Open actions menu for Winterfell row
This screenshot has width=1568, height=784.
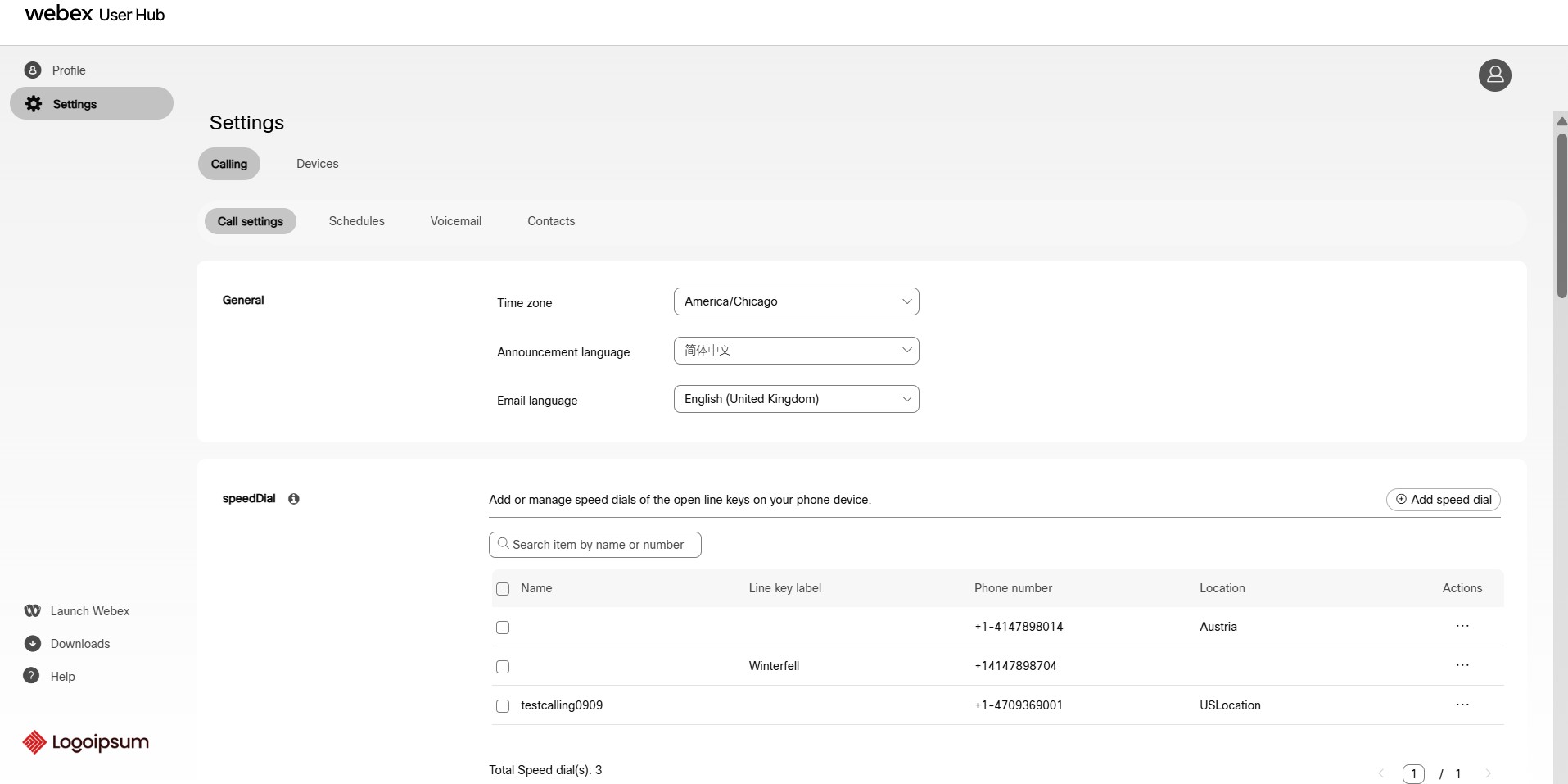pyautogui.click(x=1462, y=665)
